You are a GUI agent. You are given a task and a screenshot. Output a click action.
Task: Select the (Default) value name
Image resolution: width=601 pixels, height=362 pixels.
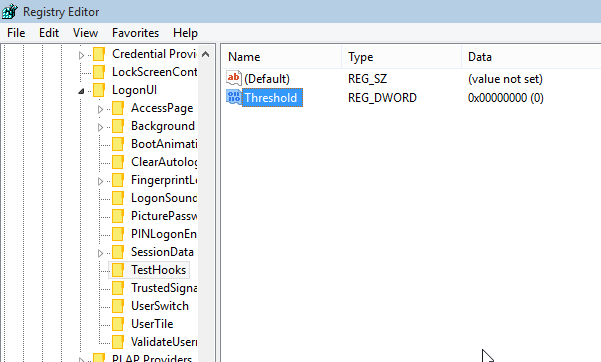(267, 79)
